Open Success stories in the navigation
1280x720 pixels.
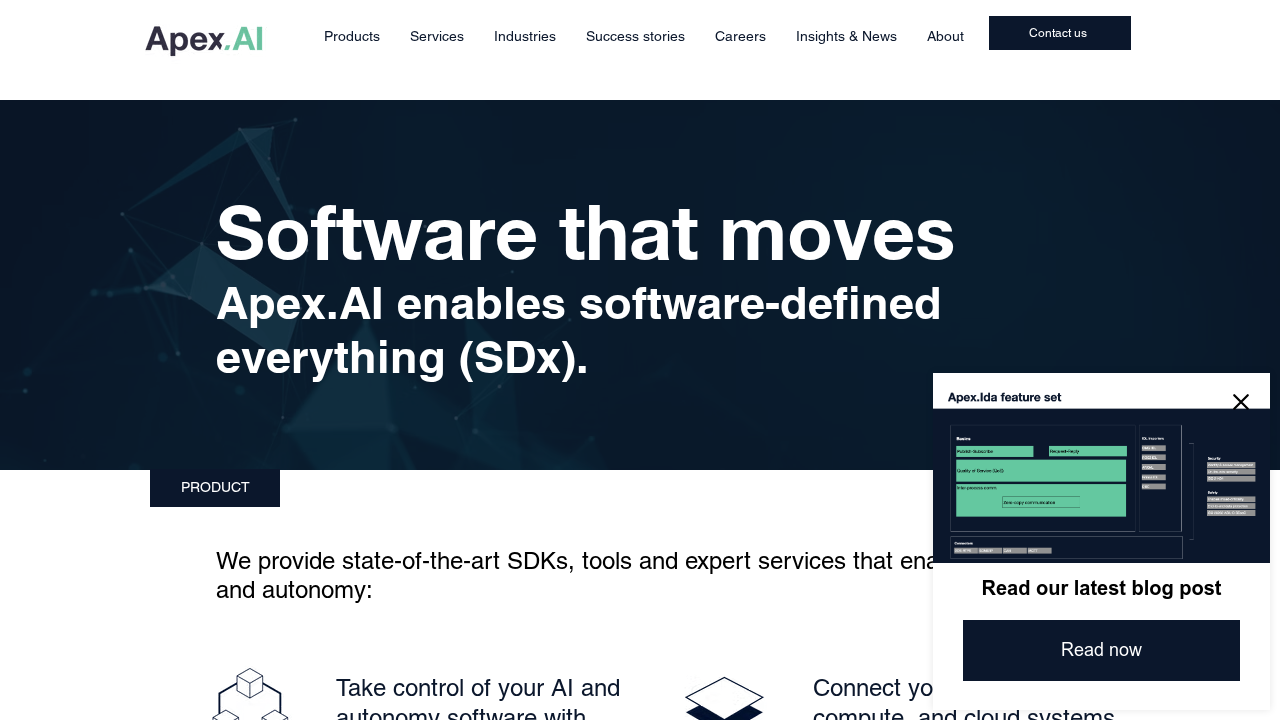635,36
